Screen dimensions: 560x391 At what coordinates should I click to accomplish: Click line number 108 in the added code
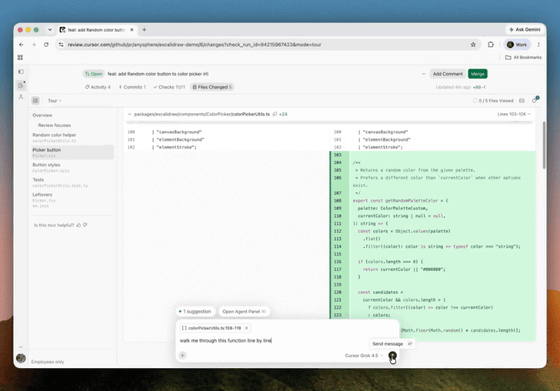[x=338, y=201]
